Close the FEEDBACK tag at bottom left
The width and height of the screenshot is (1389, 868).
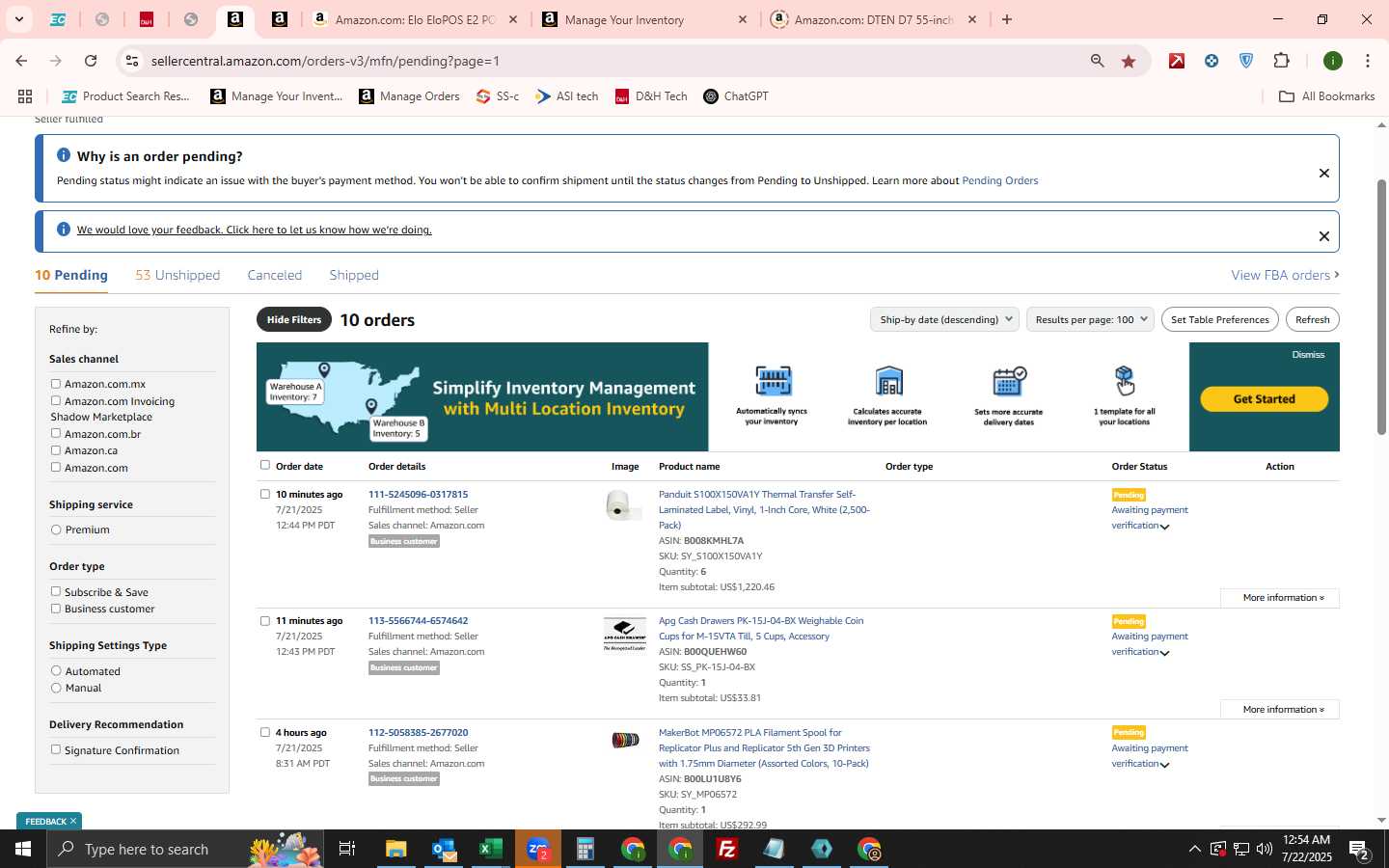point(73,822)
